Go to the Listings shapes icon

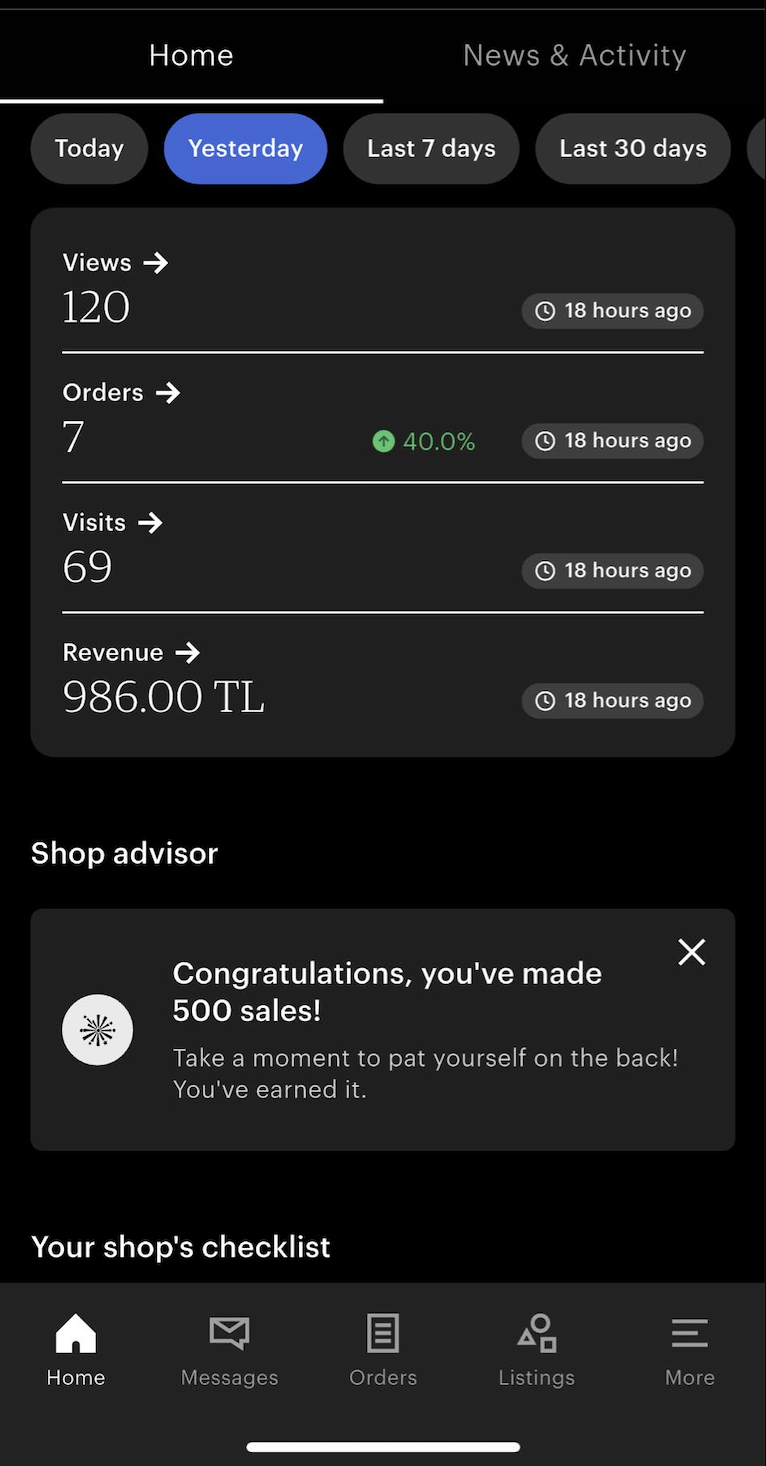537,1333
